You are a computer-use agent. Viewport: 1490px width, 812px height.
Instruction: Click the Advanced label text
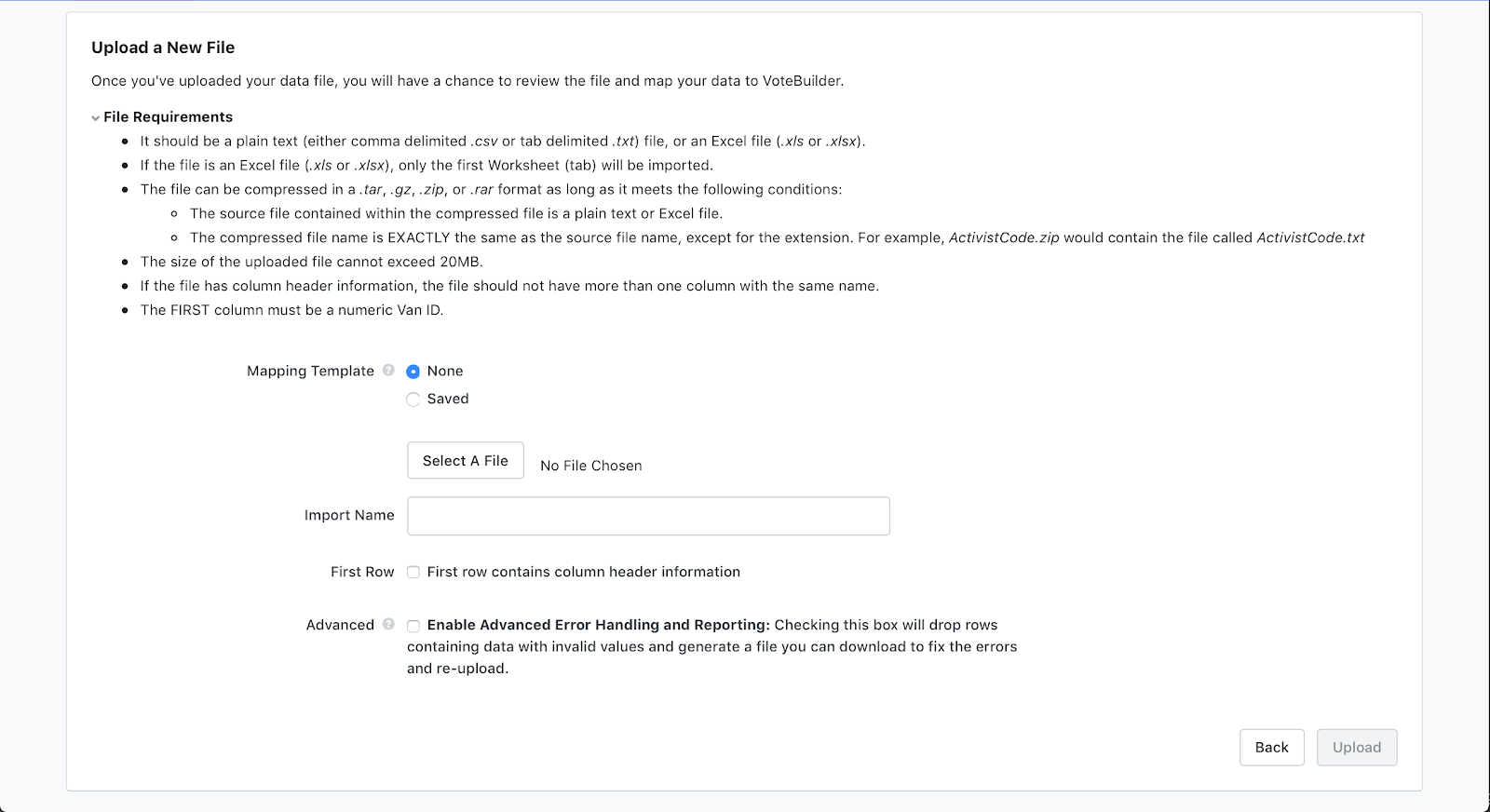pyautogui.click(x=340, y=625)
